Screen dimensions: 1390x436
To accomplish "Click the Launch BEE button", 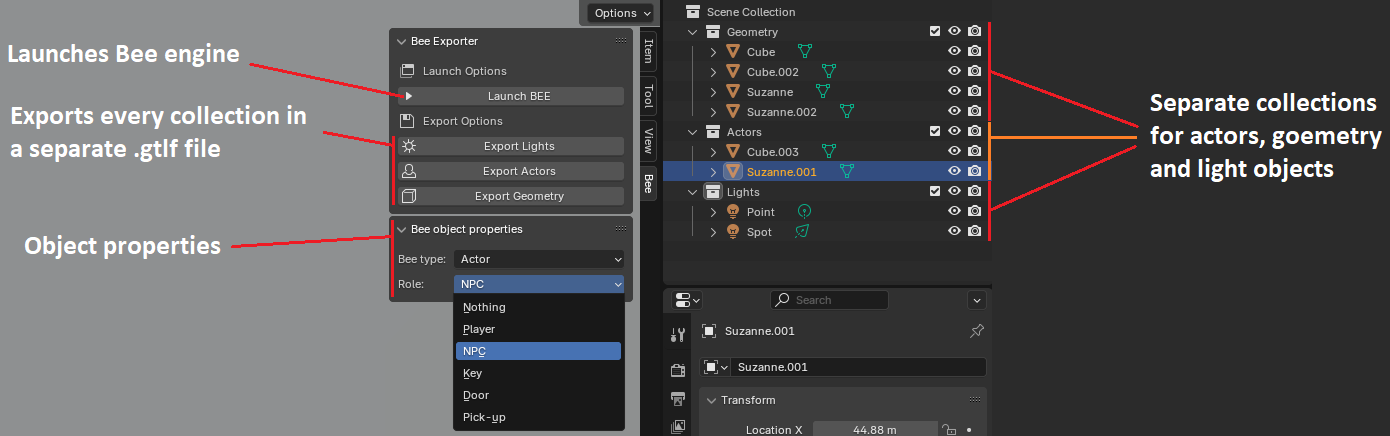I will coord(518,96).
